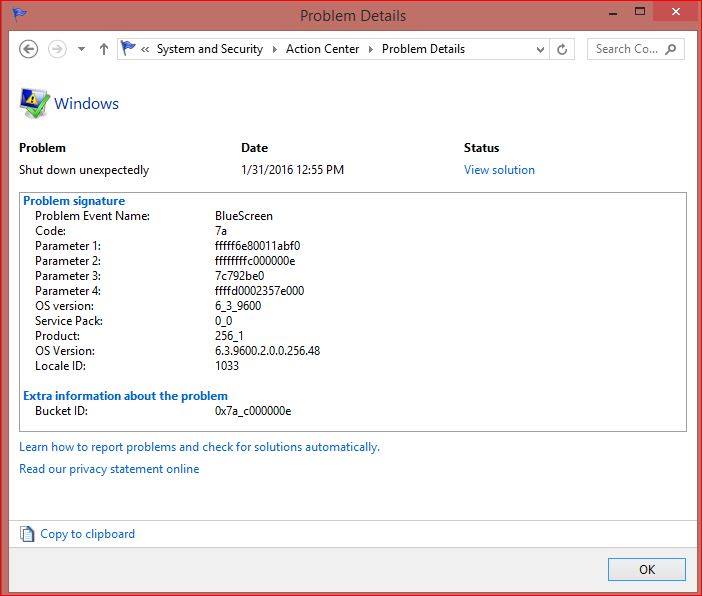The height and width of the screenshot is (596, 702).
Task: Open the address bar history dropdown
Action: (x=540, y=49)
